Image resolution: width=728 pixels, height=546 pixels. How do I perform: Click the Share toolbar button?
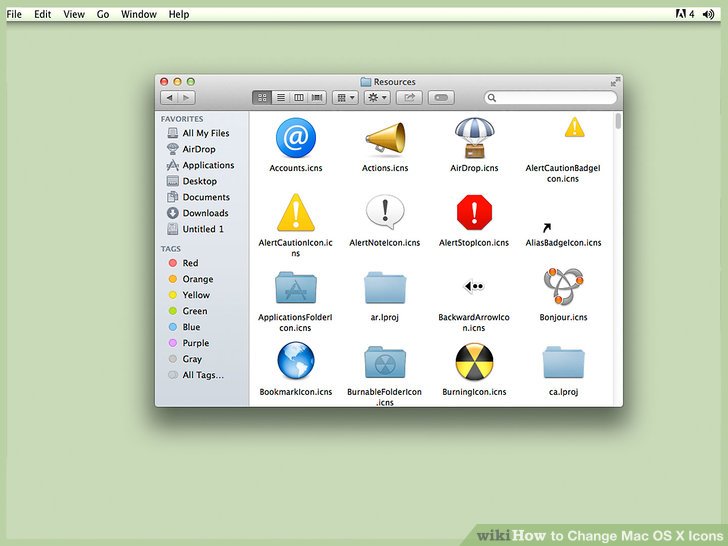coord(409,98)
